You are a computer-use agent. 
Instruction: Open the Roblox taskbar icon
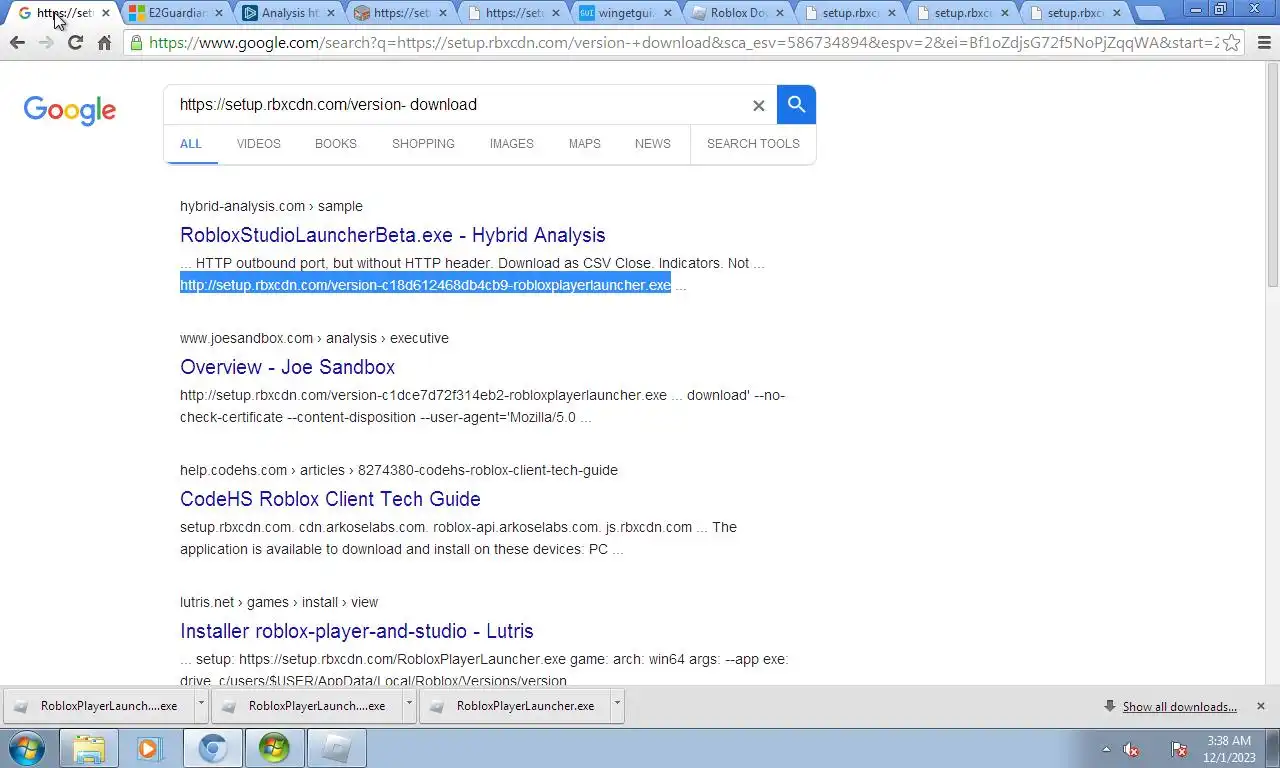click(x=336, y=748)
